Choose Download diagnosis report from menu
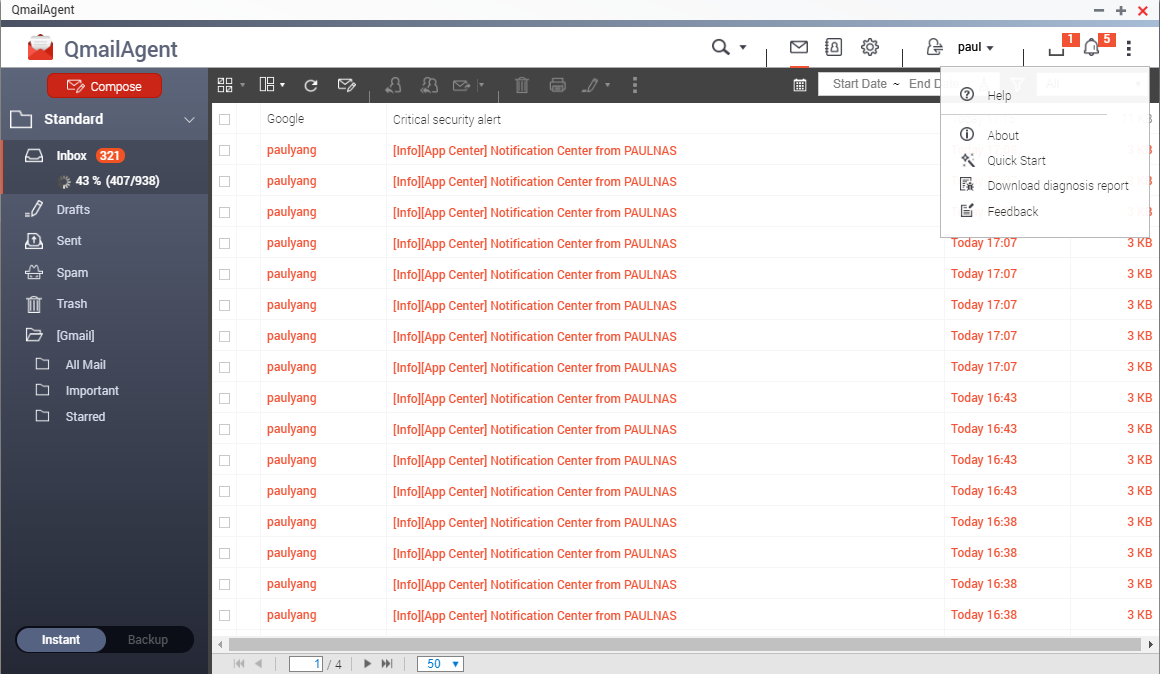The width and height of the screenshot is (1160, 674). (1057, 185)
